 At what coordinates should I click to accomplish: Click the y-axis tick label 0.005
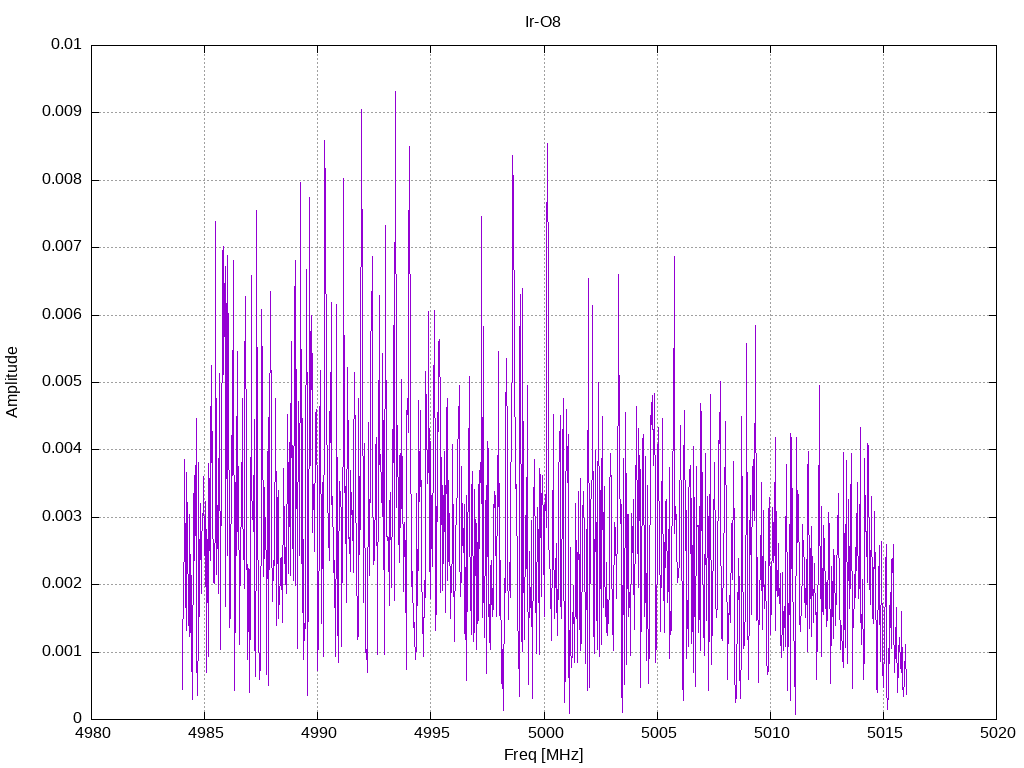(62, 382)
